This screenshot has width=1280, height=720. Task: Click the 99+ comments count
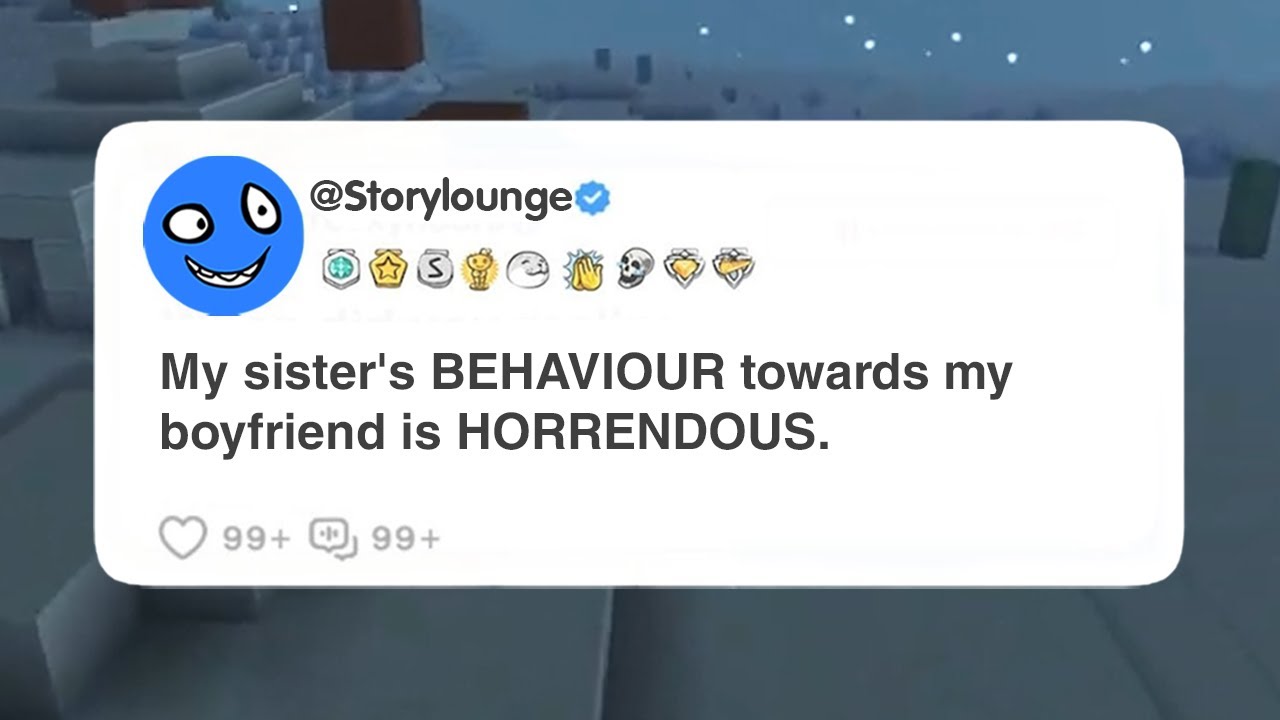[x=406, y=539]
